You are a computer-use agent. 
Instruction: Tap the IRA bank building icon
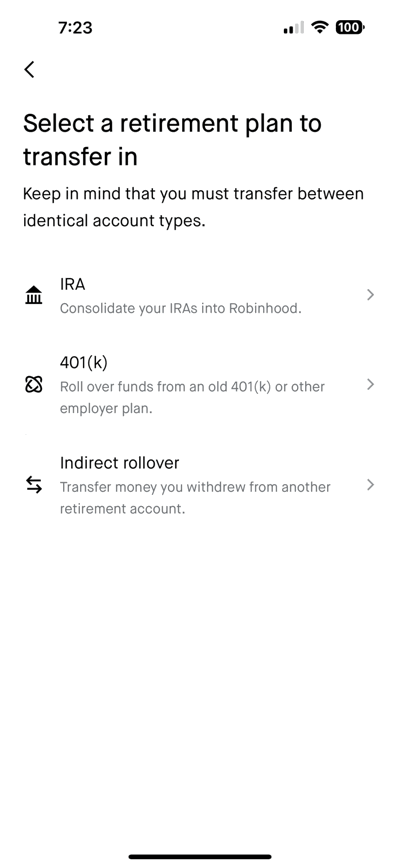34,295
